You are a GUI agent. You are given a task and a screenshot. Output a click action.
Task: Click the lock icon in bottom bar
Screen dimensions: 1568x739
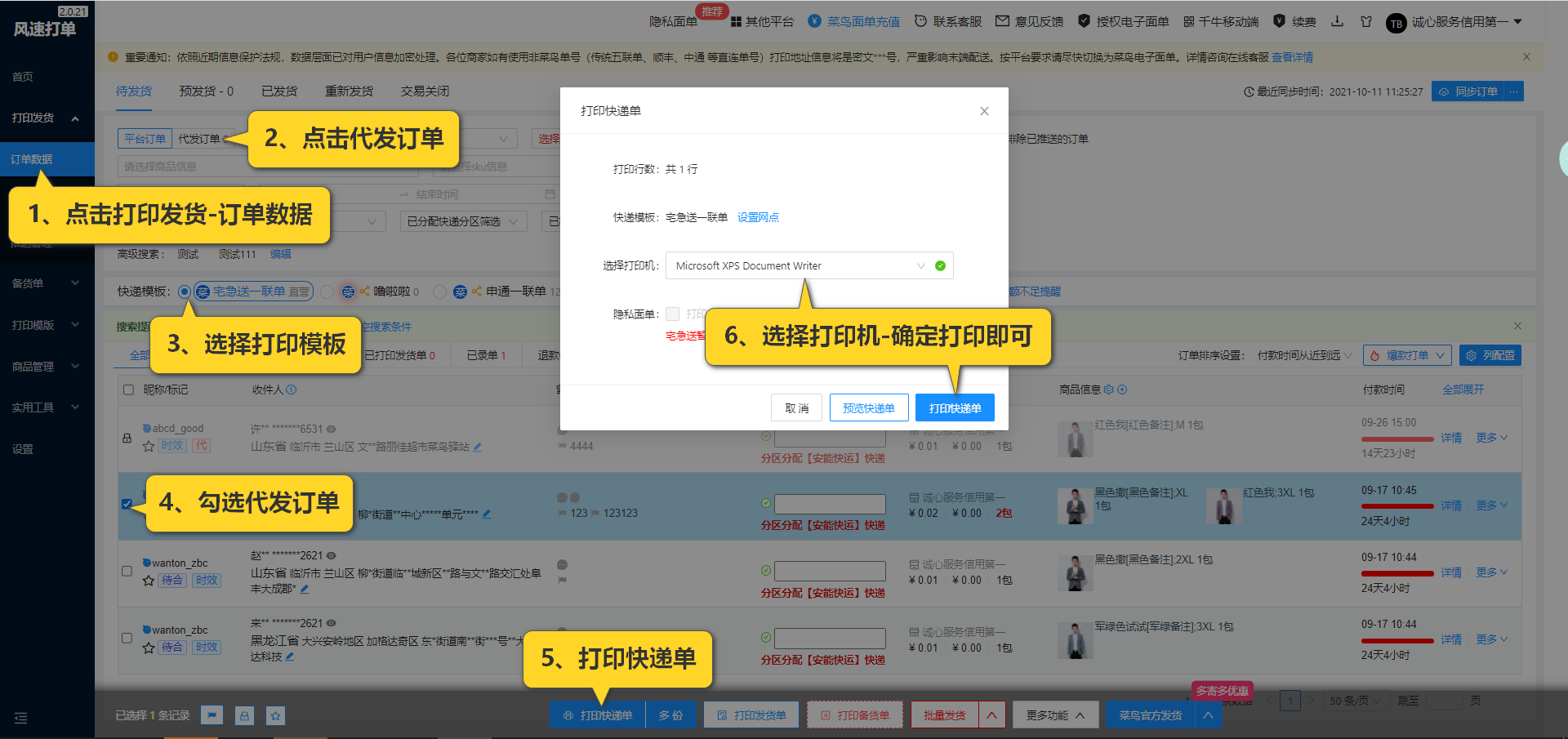(x=244, y=715)
